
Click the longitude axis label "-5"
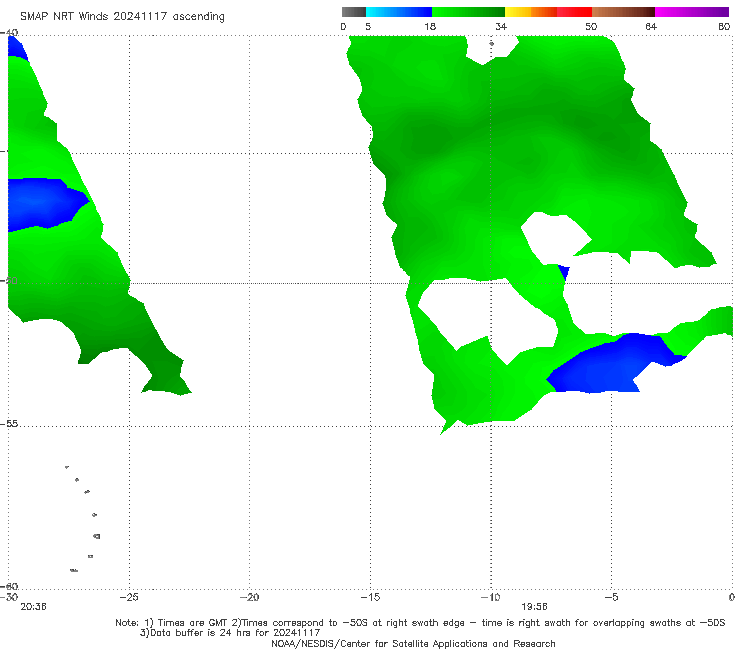pos(611,597)
